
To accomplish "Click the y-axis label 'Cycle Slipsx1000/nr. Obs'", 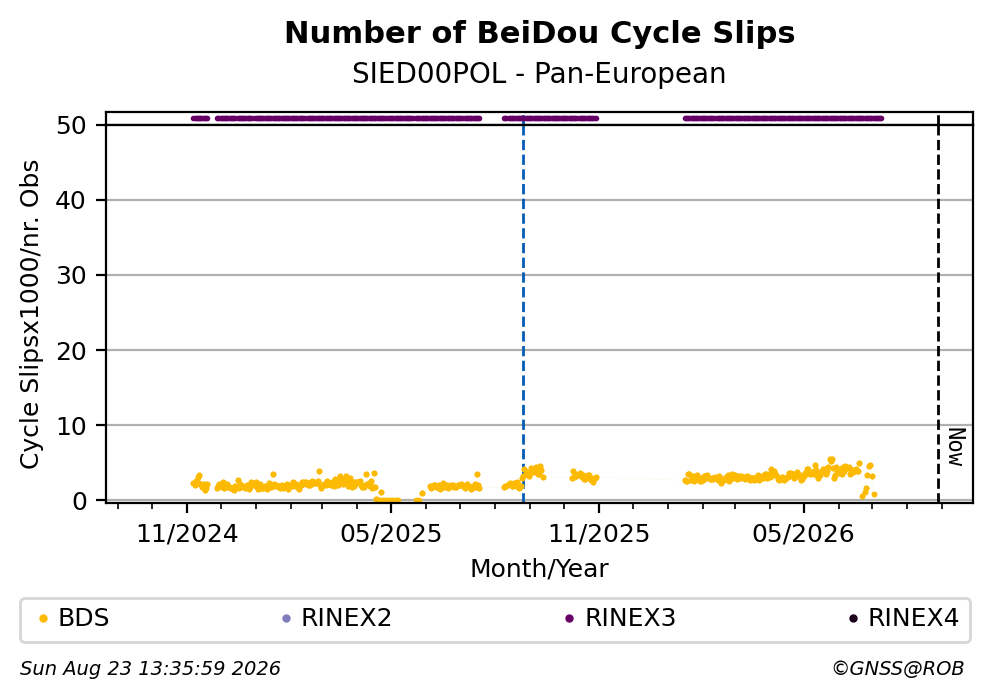I will click(29, 315).
